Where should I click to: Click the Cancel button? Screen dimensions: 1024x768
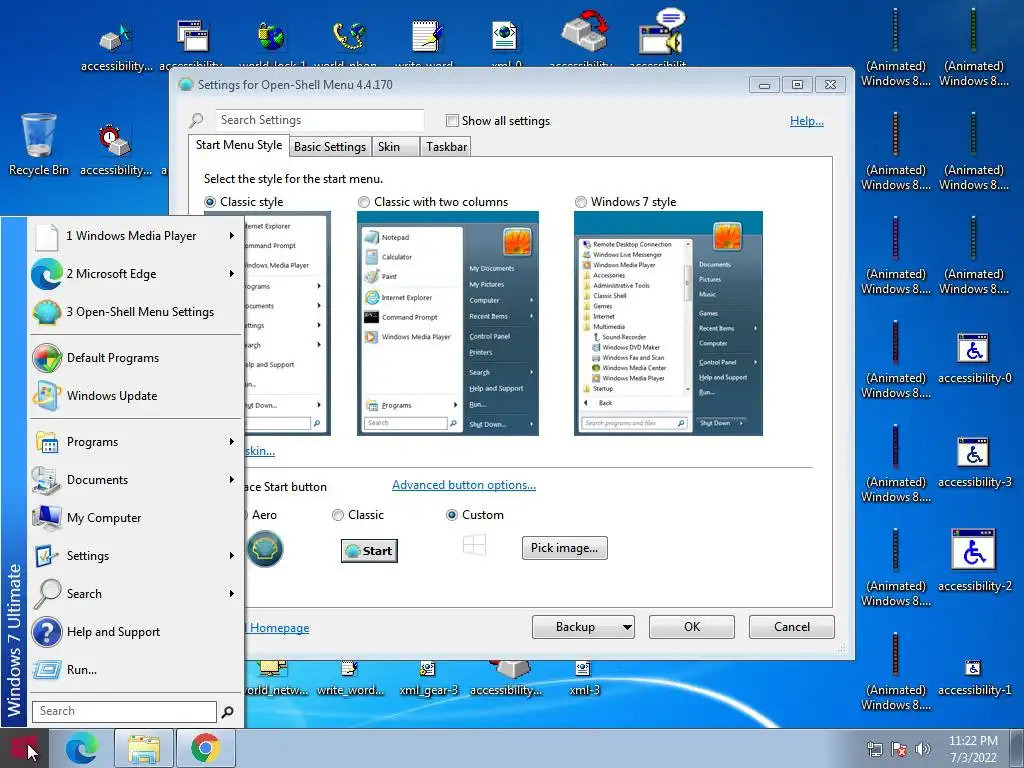pyautogui.click(x=792, y=627)
